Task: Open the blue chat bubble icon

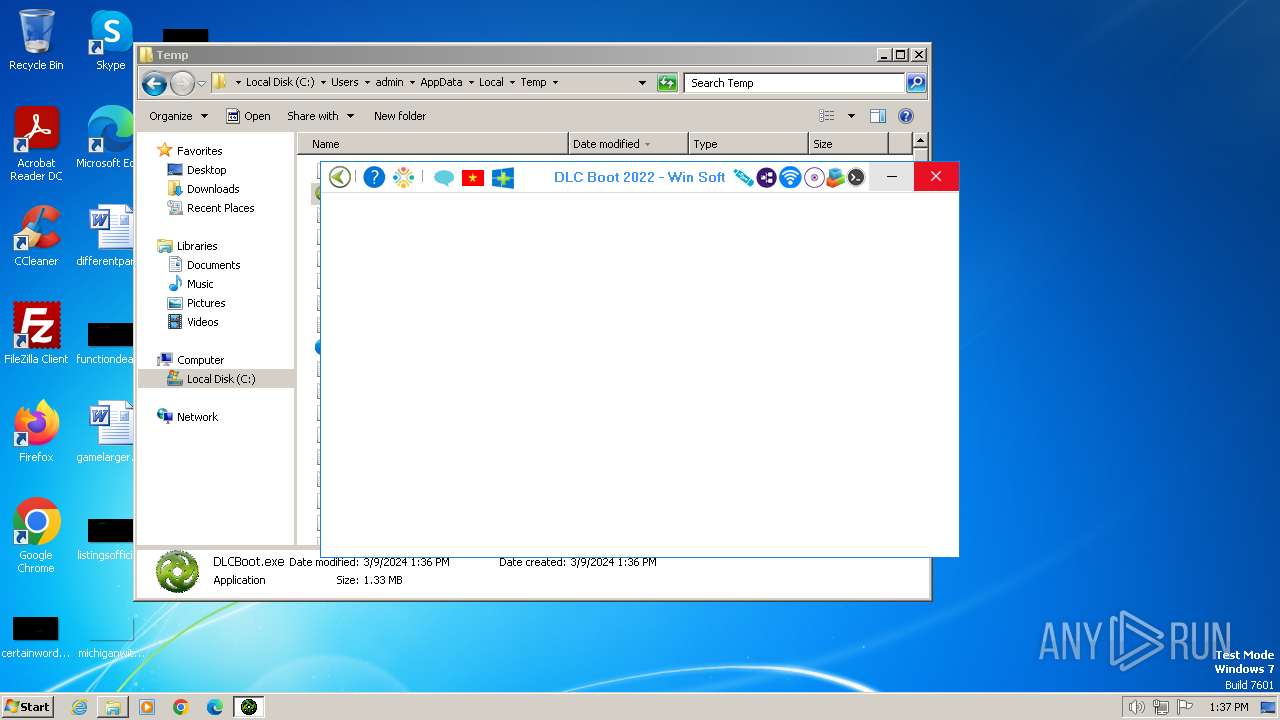Action: [x=444, y=178]
